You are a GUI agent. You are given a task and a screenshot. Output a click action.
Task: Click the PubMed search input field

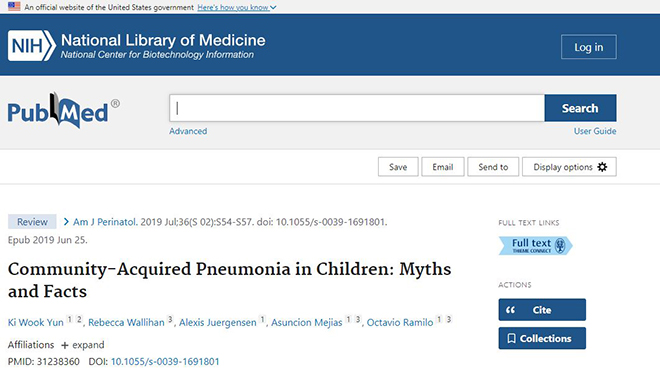coord(357,108)
